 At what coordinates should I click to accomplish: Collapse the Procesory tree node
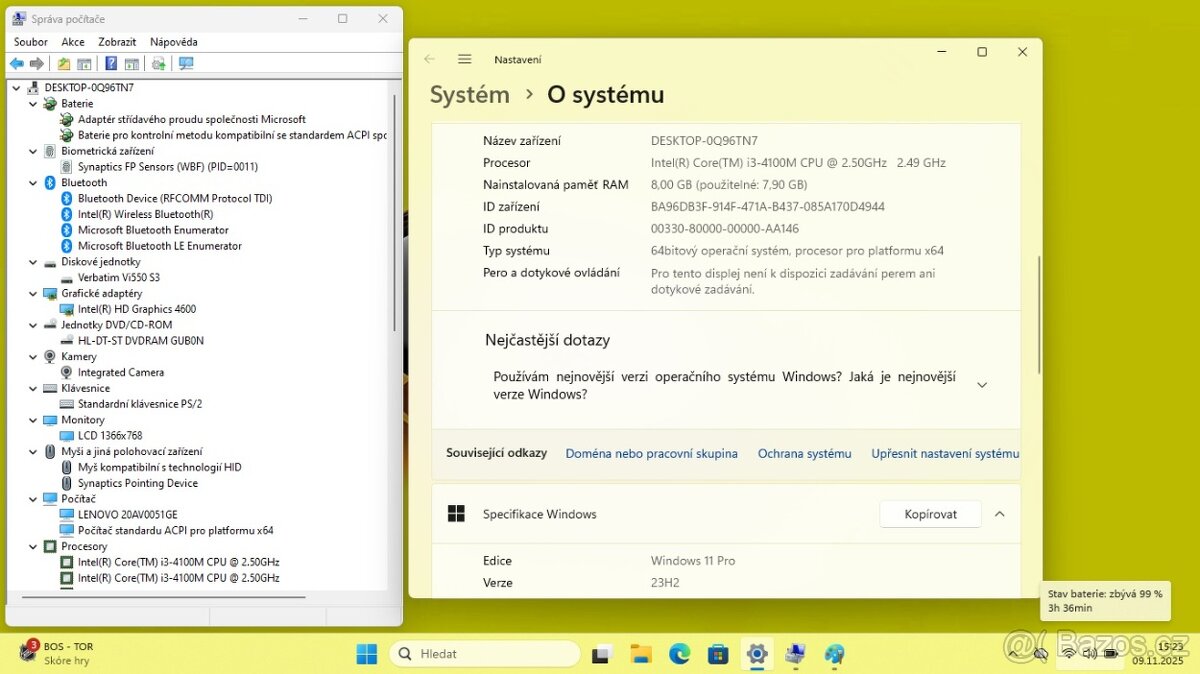coord(34,547)
